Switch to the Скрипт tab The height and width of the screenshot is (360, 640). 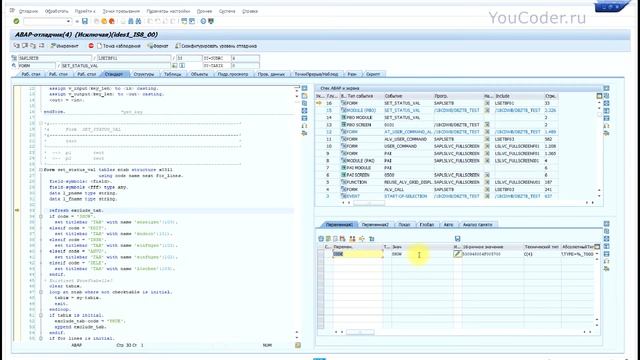373,74
